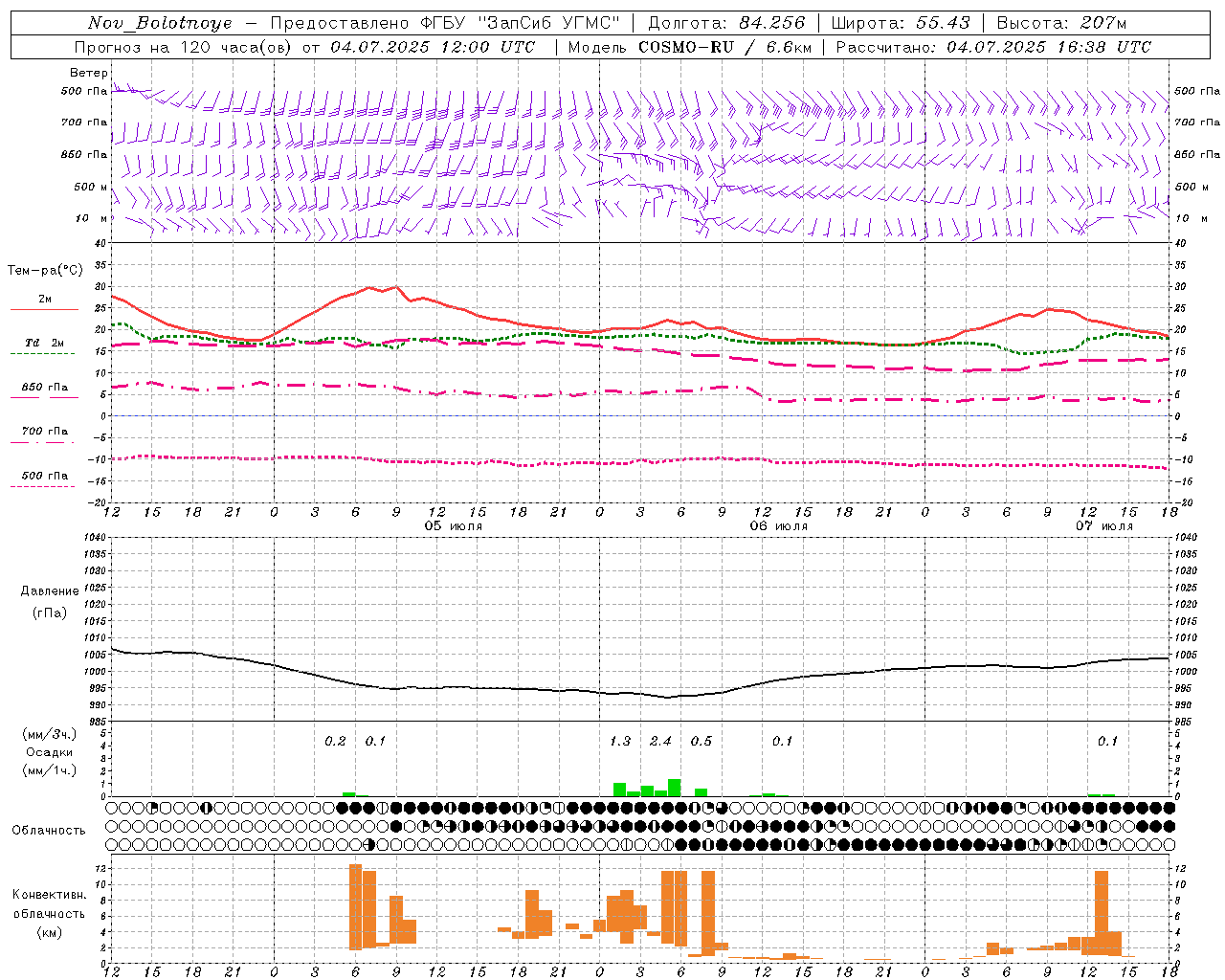Click the Ветер wind panel label
Screen dimensions: 1225x980
(x=88, y=73)
